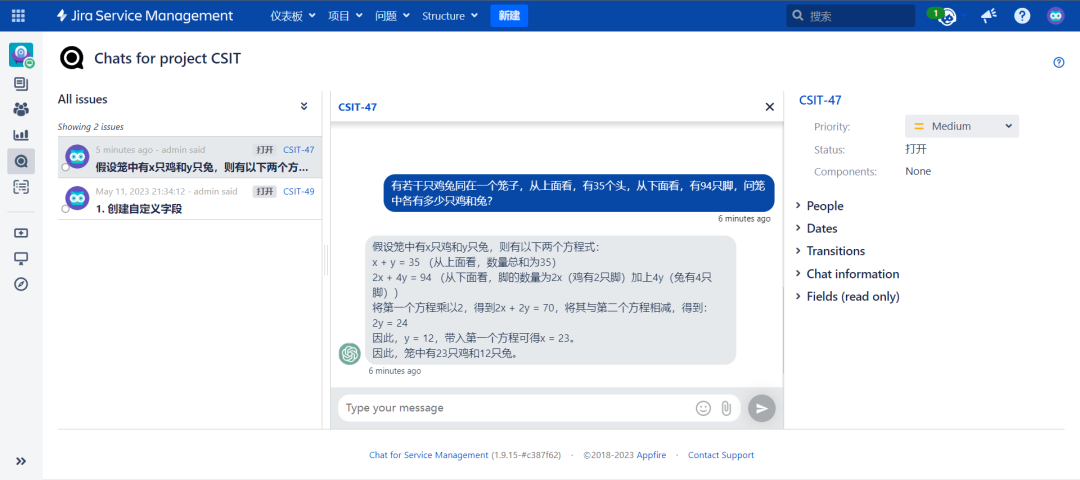This screenshot has height=480, width=1080.
Task: Open the 项目 menu
Action: click(x=346, y=16)
